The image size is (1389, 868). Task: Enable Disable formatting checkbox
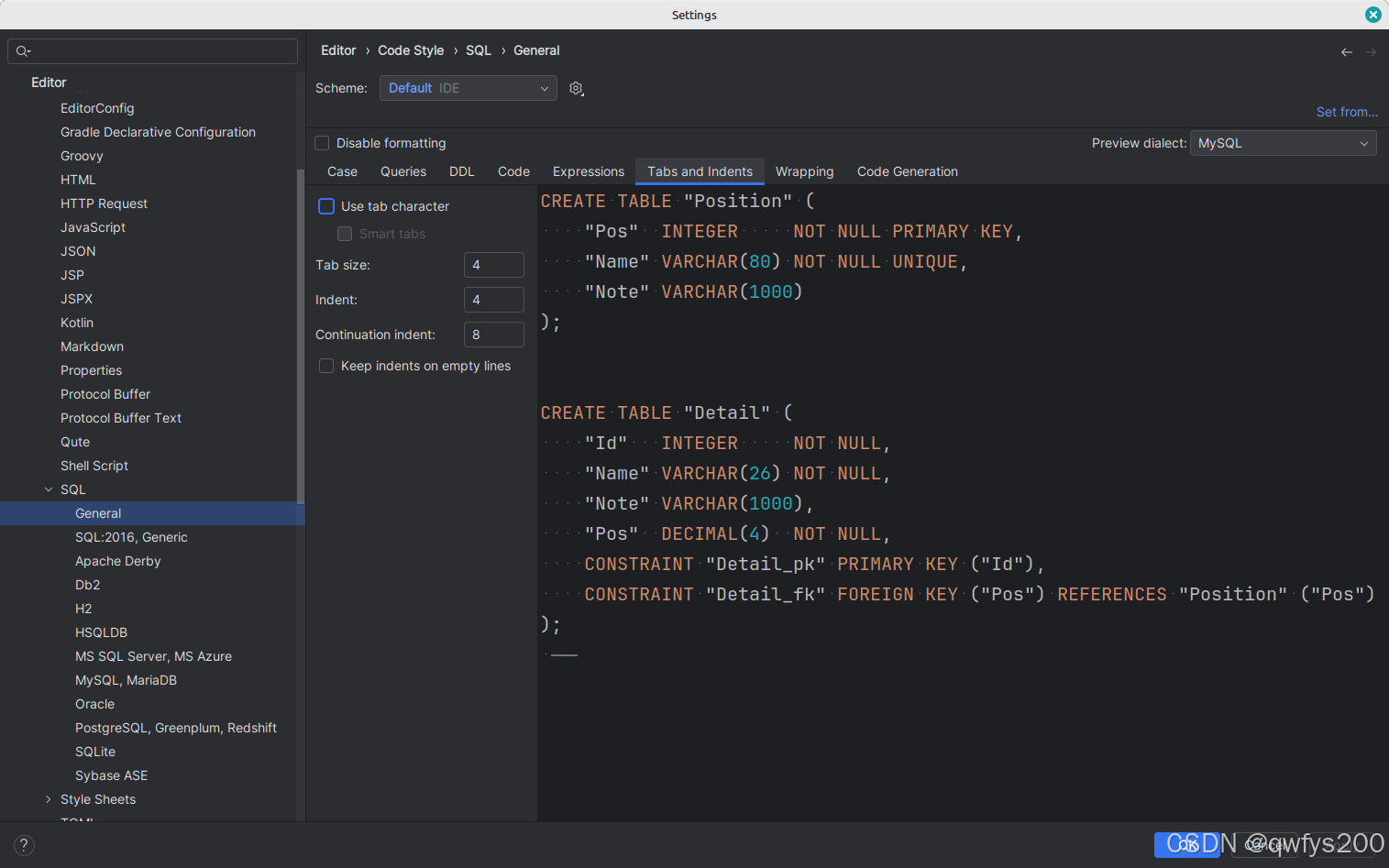point(322,143)
